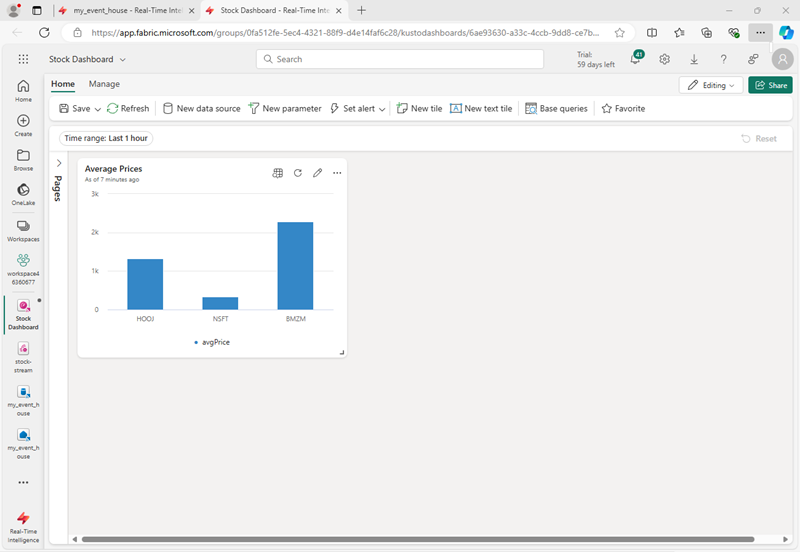This screenshot has height=552, width=800.
Task: Add a New tile
Action: click(x=419, y=109)
